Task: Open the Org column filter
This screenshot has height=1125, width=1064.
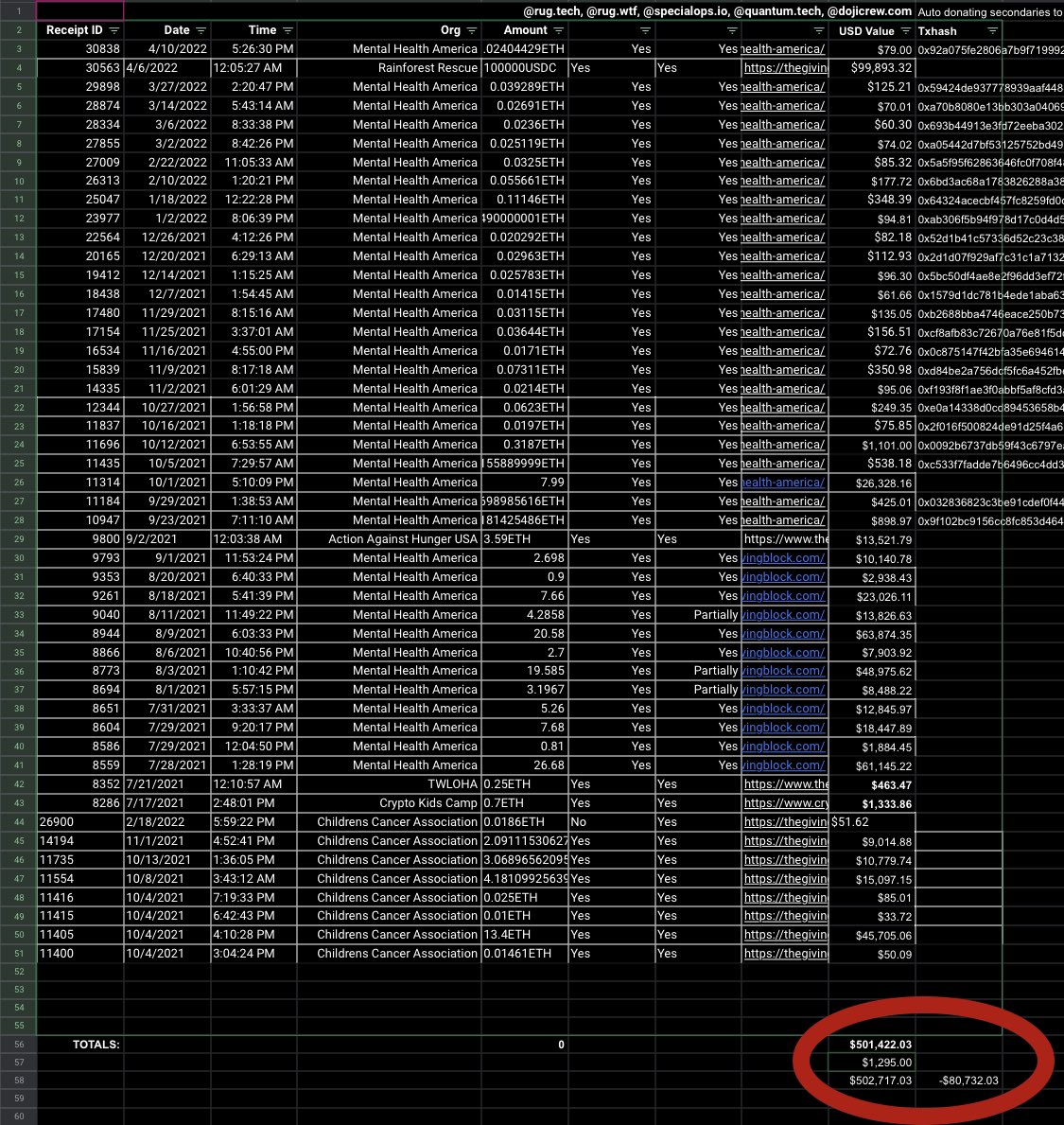Action: [471, 30]
